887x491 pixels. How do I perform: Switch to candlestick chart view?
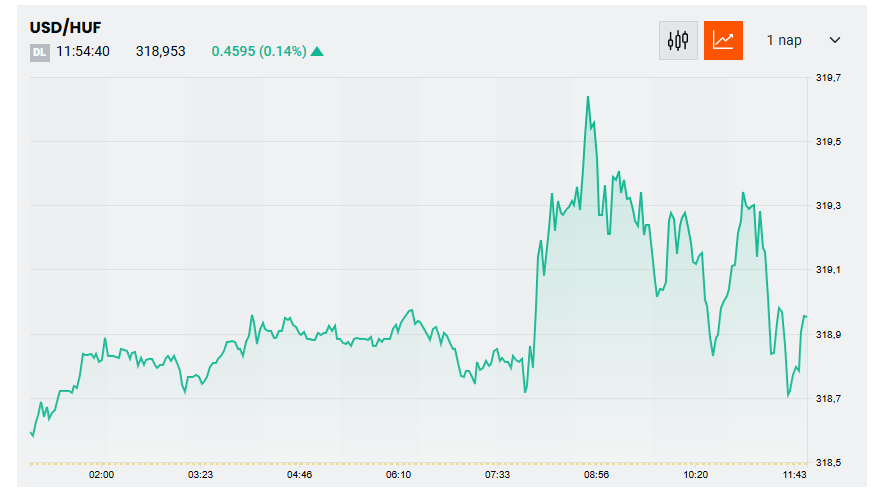[678, 41]
